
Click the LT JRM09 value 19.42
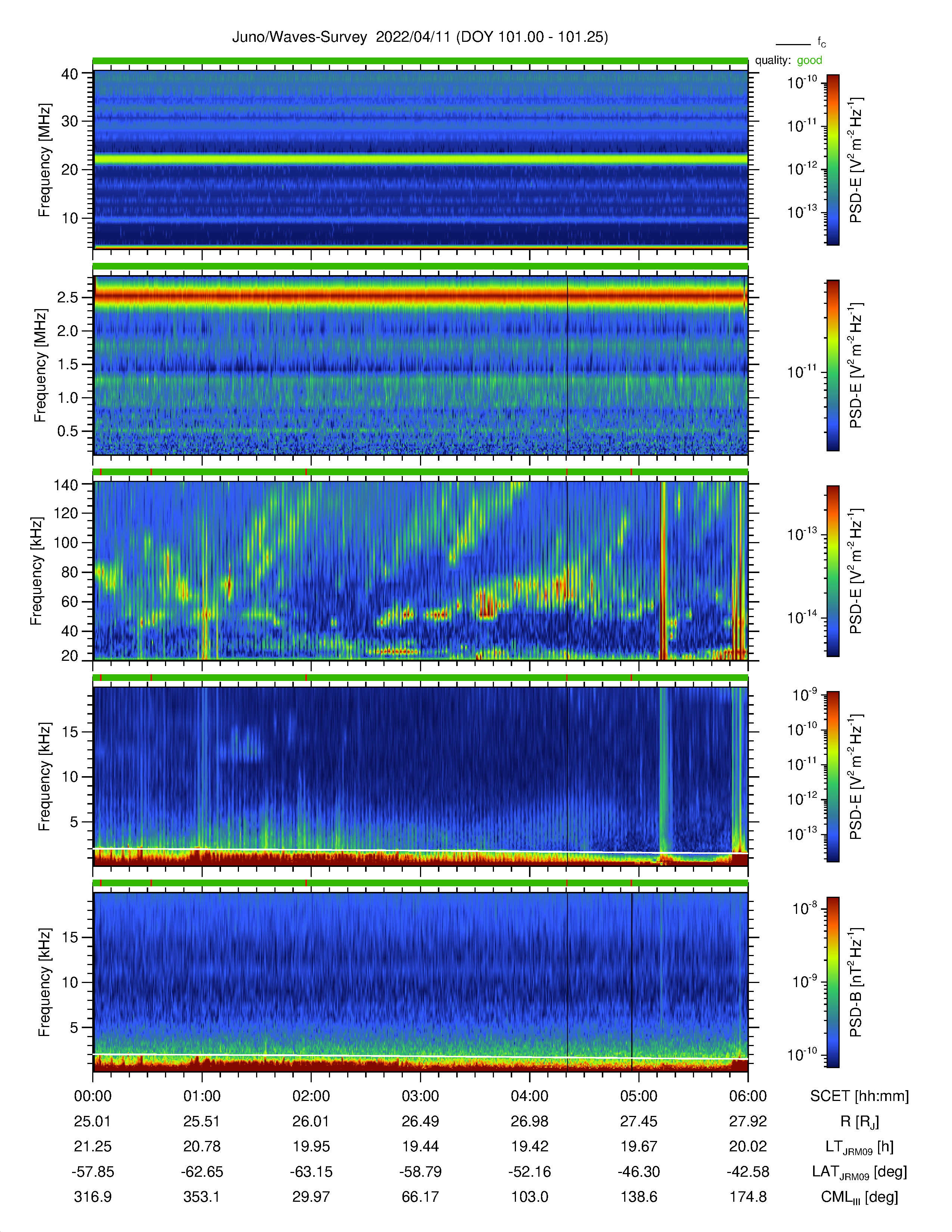pyautogui.click(x=530, y=1146)
